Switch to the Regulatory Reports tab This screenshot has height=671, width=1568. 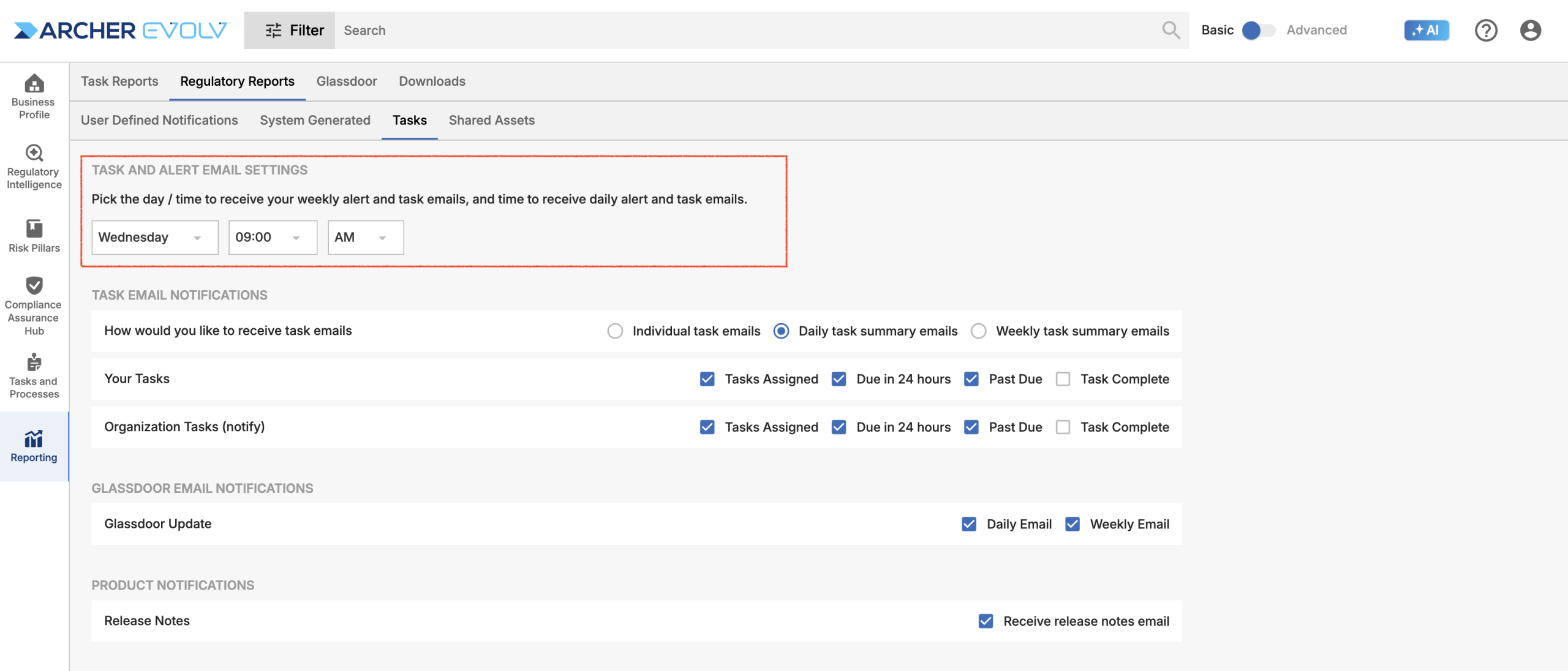click(x=237, y=81)
